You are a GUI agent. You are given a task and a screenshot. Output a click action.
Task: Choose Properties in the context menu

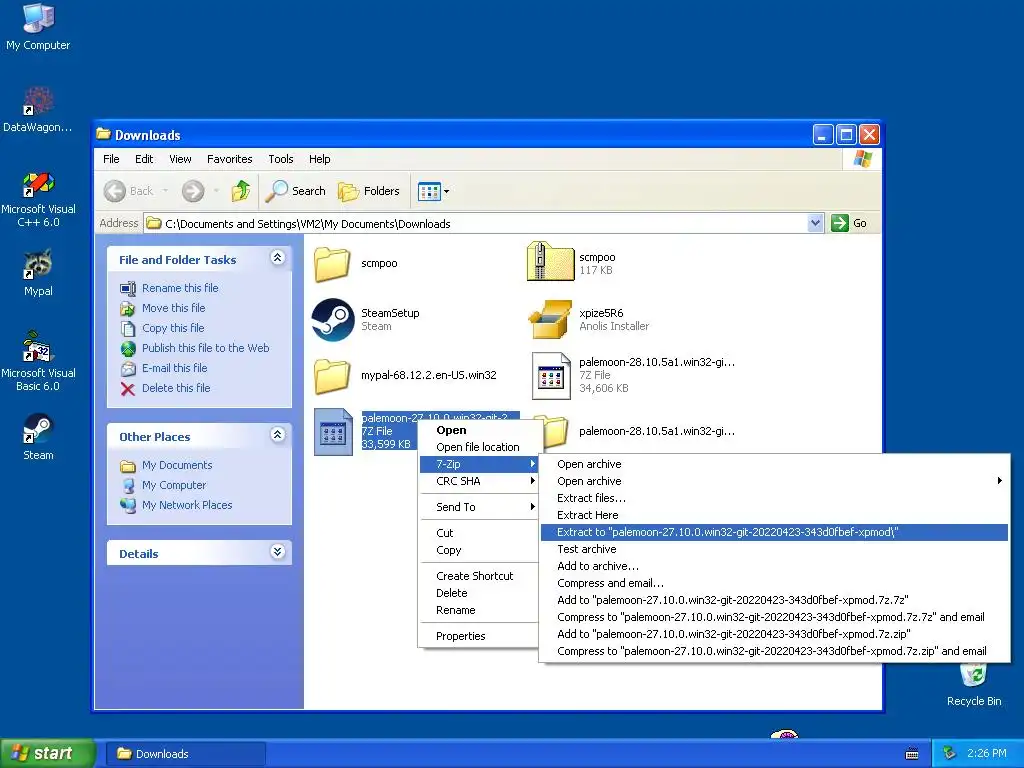479,636
